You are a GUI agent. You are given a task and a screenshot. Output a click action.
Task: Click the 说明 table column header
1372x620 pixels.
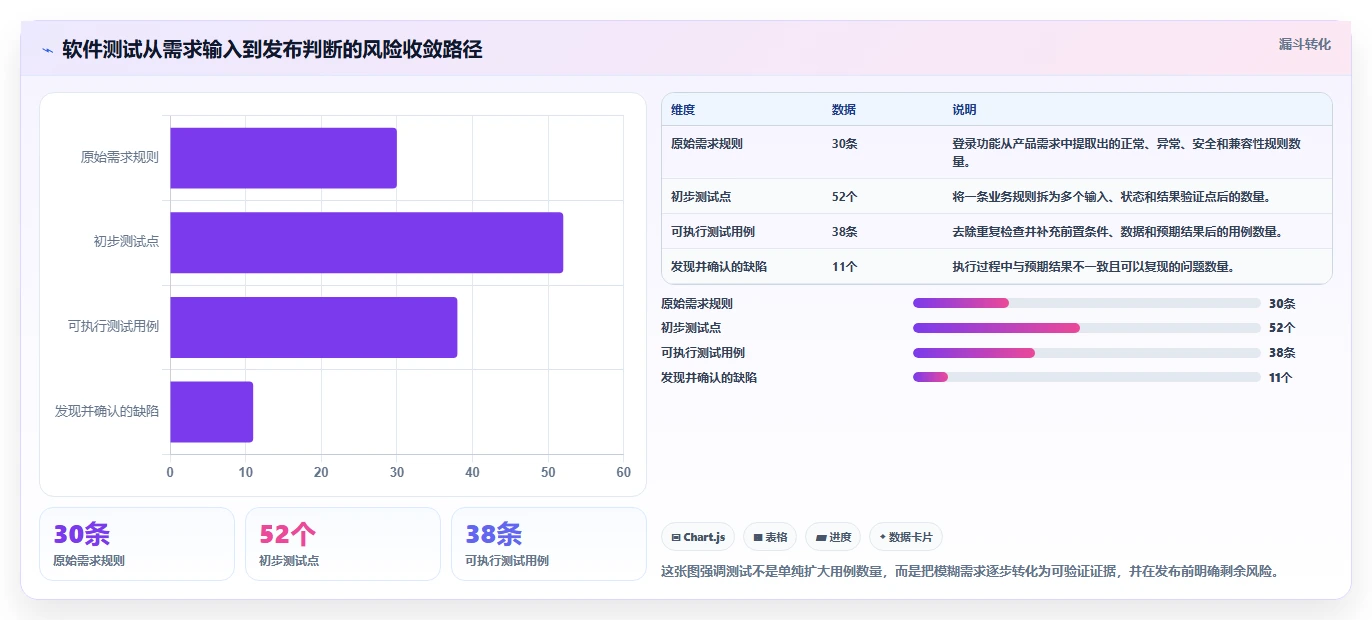coord(965,109)
